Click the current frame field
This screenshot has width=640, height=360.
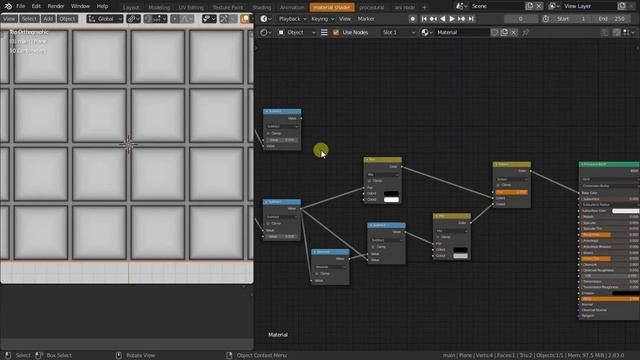coord(520,19)
